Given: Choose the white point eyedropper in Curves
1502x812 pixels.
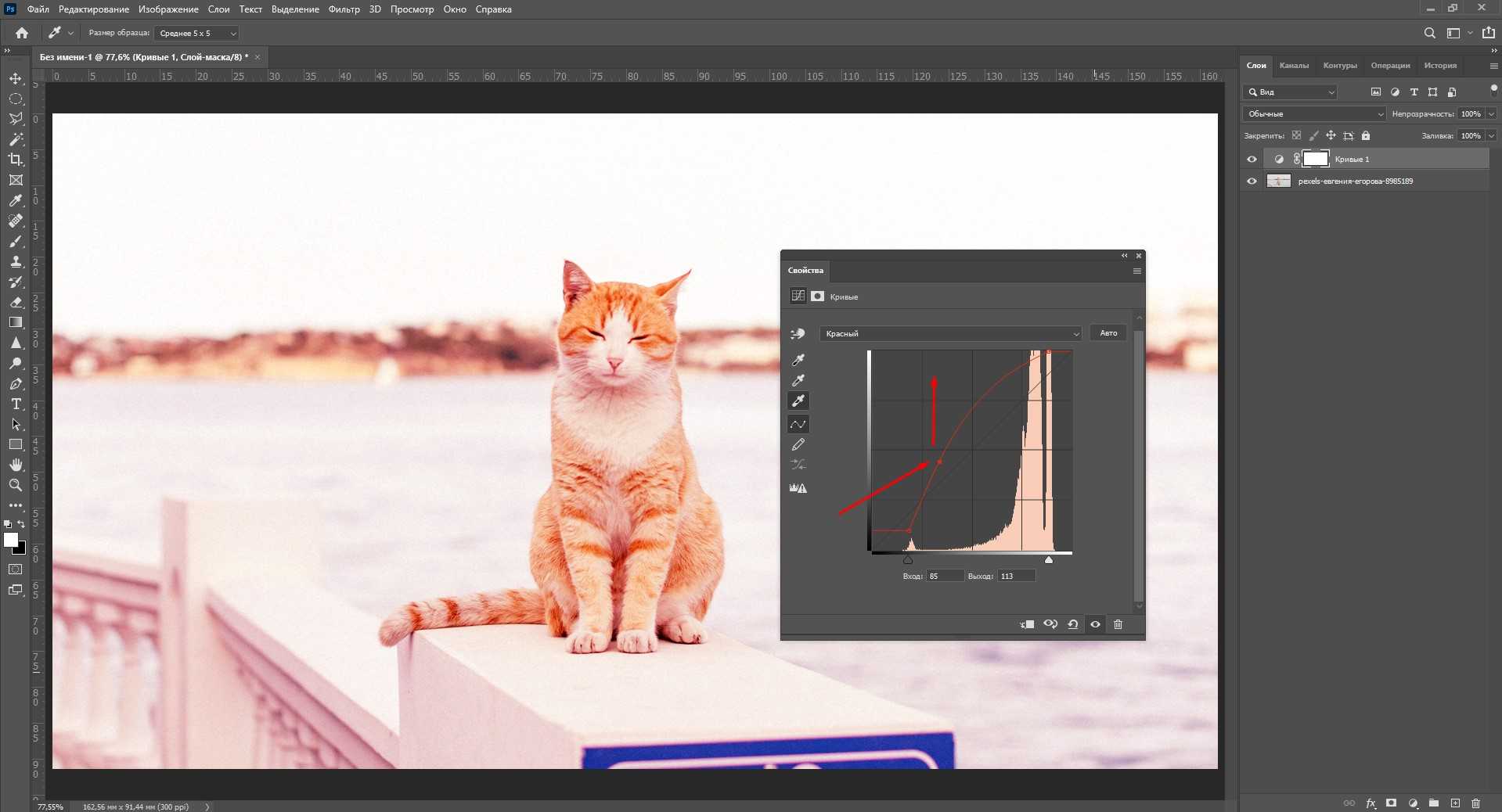Looking at the screenshot, I should pos(798,401).
